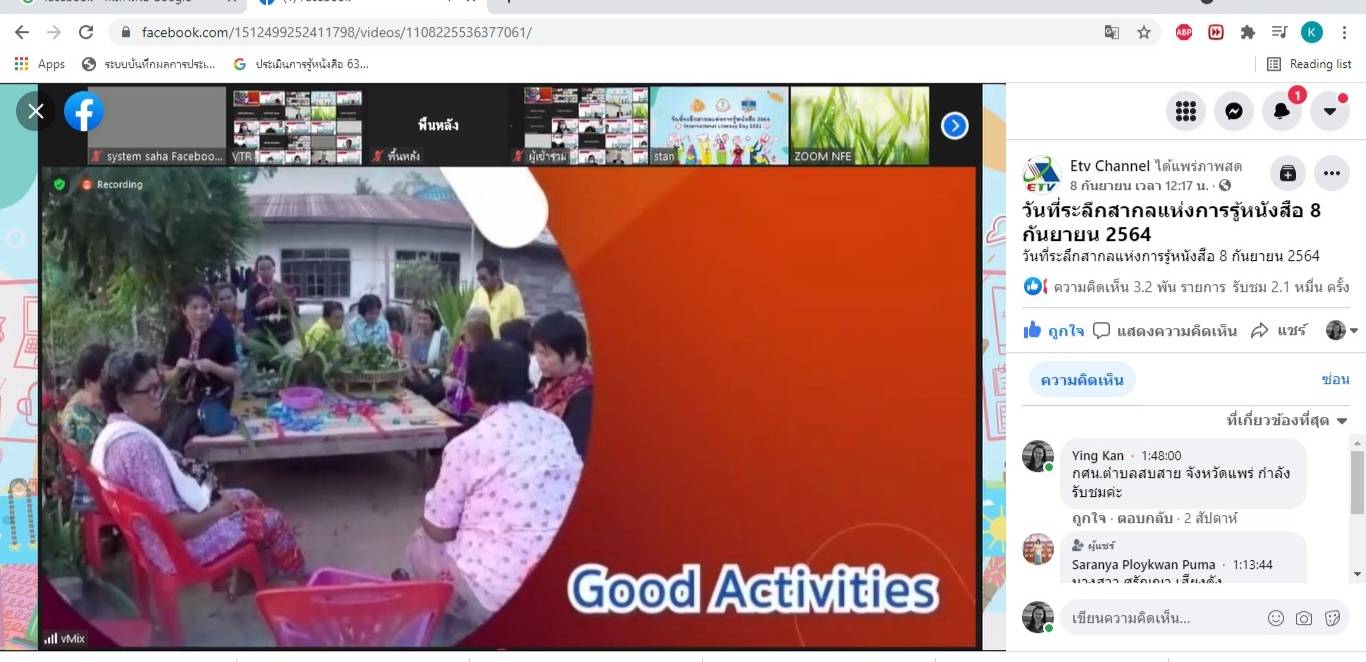Open the Facebook menu grid icon

tap(1186, 111)
